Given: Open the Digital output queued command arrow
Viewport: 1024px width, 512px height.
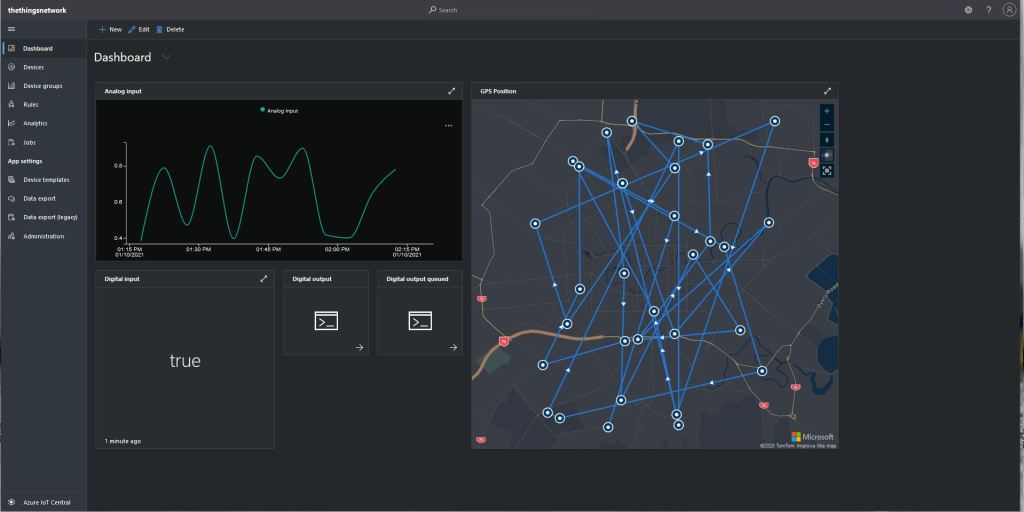Looking at the screenshot, I should pos(453,347).
